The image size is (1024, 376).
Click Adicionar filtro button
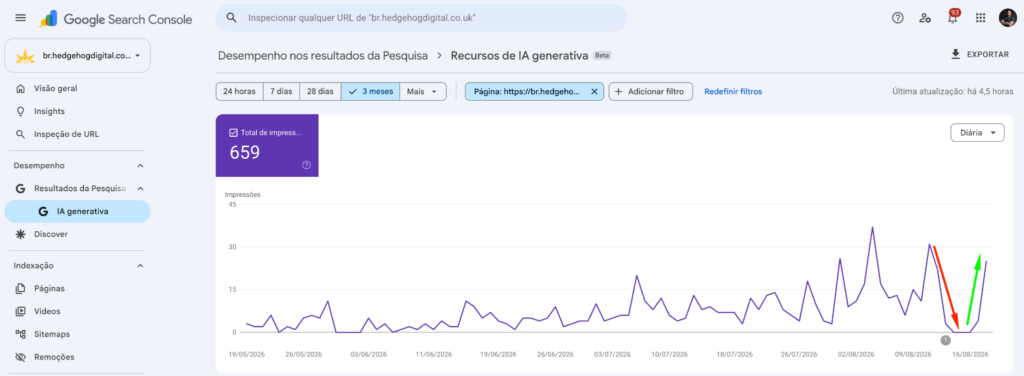click(x=650, y=91)
